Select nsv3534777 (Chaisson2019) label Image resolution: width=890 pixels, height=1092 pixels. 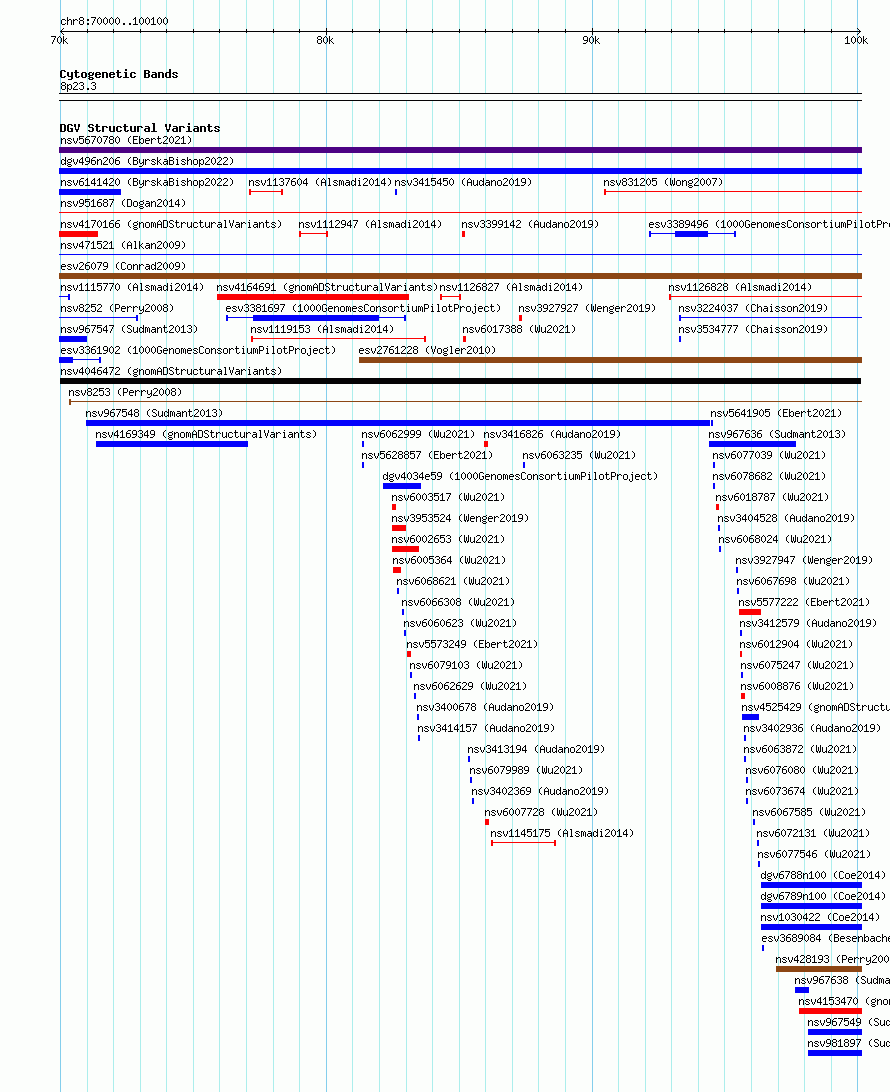pos(753,329)
